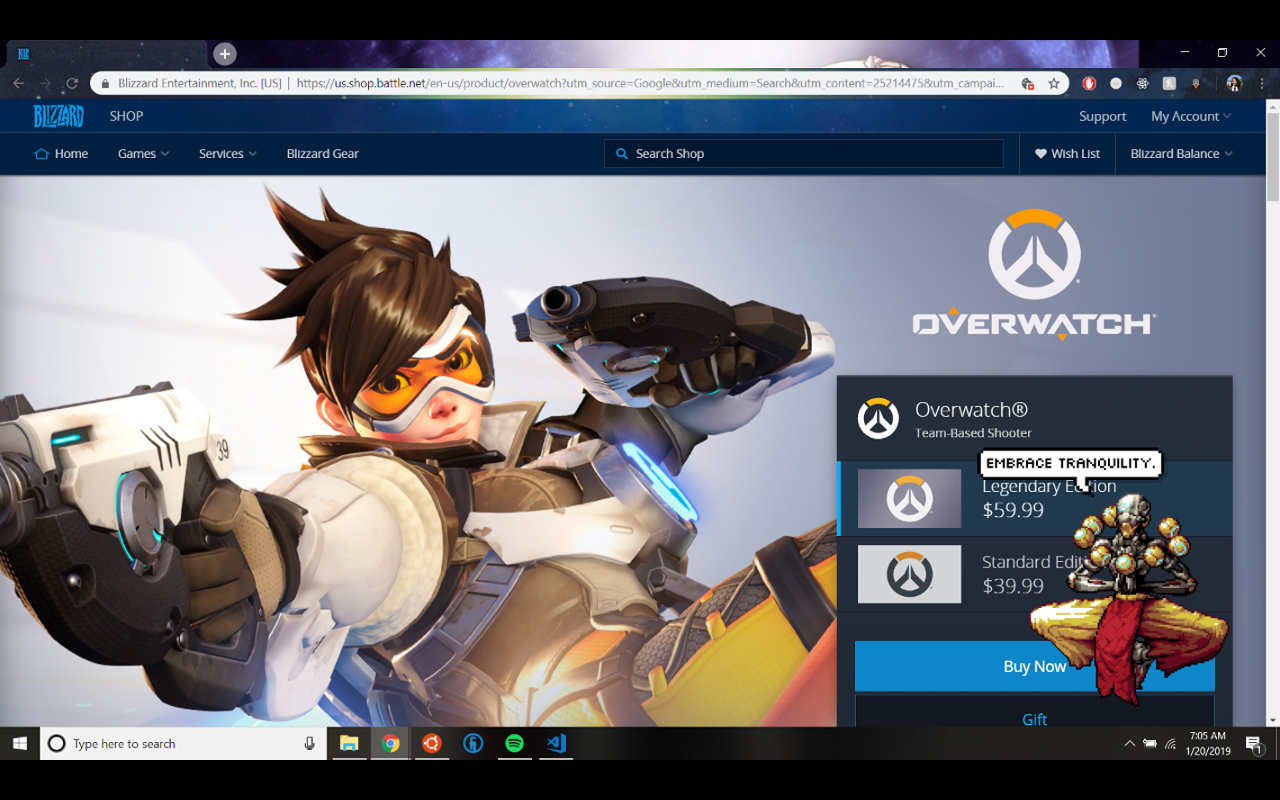Click the browser back arrow

coord(18,84)
